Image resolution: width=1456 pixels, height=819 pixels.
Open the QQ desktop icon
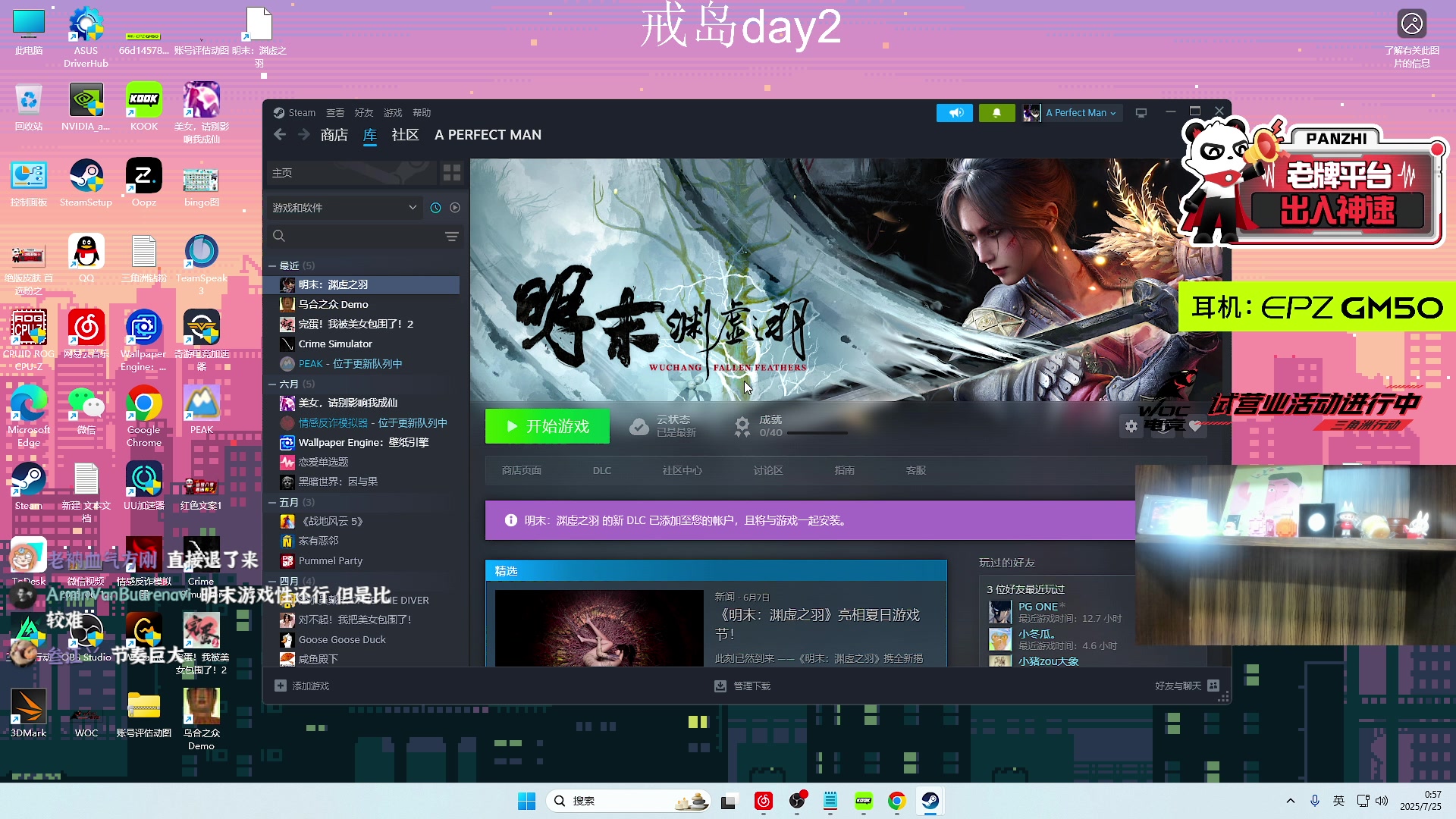tap(86, 258)
